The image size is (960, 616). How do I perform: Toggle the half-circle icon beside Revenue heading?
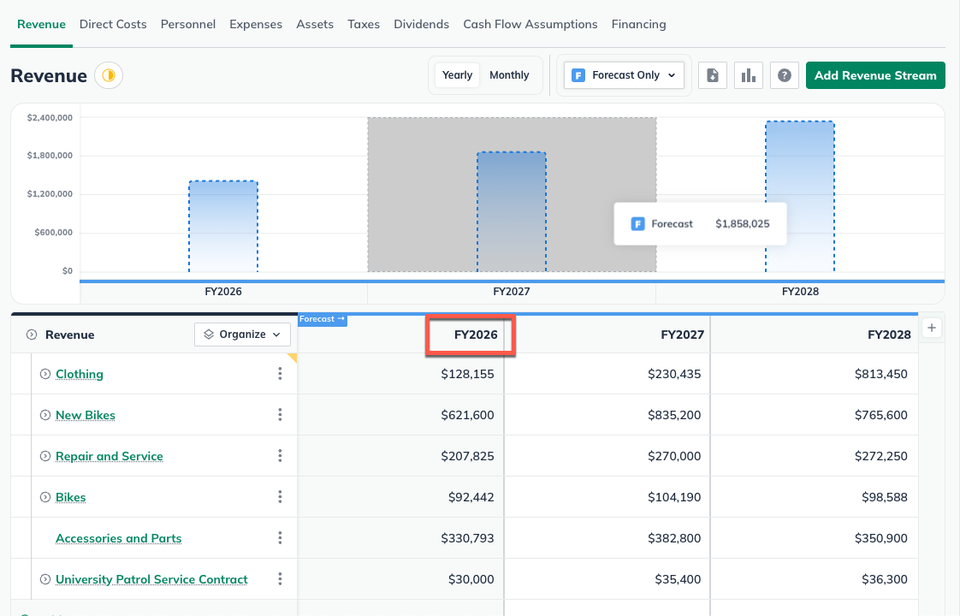pyautogui.click(x=108, y=75)
